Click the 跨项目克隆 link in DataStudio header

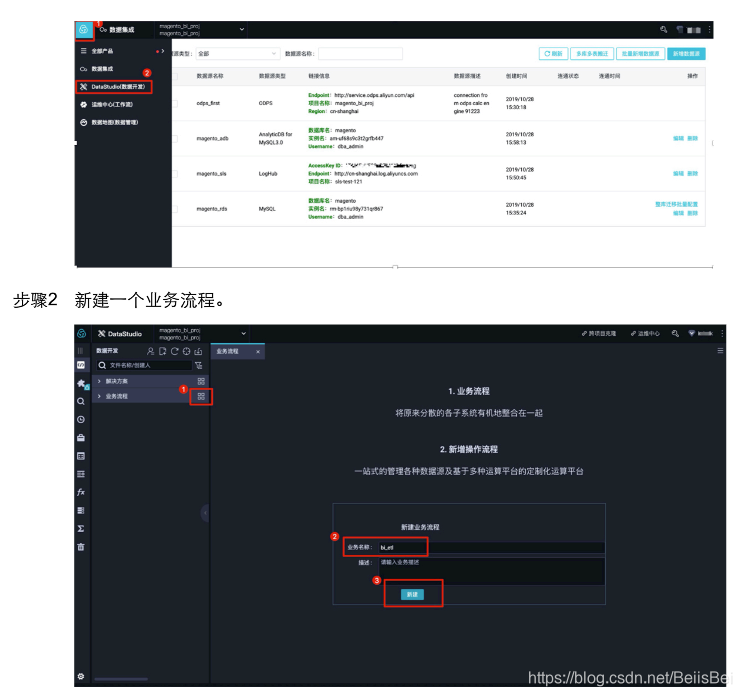click(599, 334)
